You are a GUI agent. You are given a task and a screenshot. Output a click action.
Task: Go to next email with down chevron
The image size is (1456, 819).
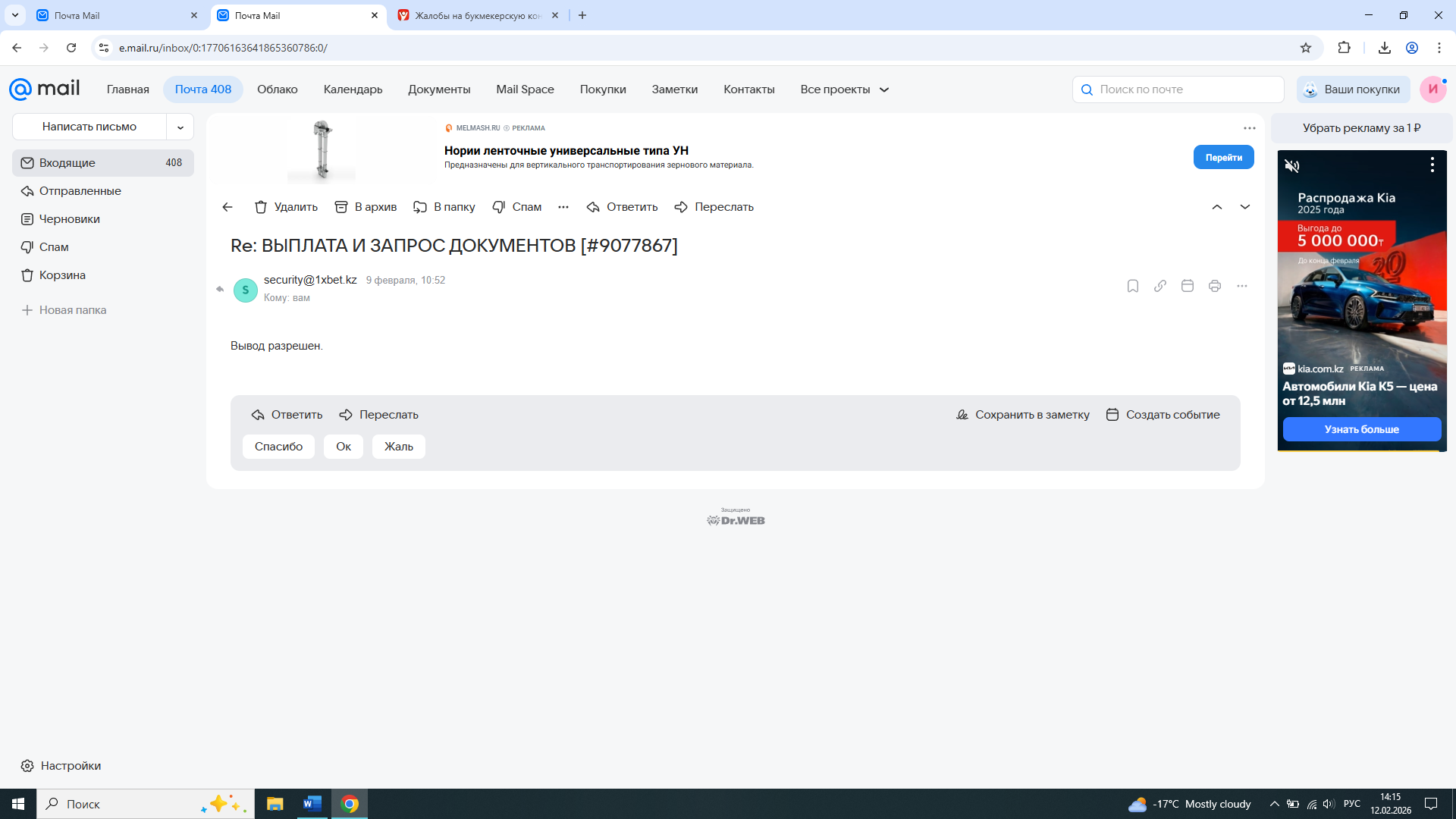[1244, 207]
